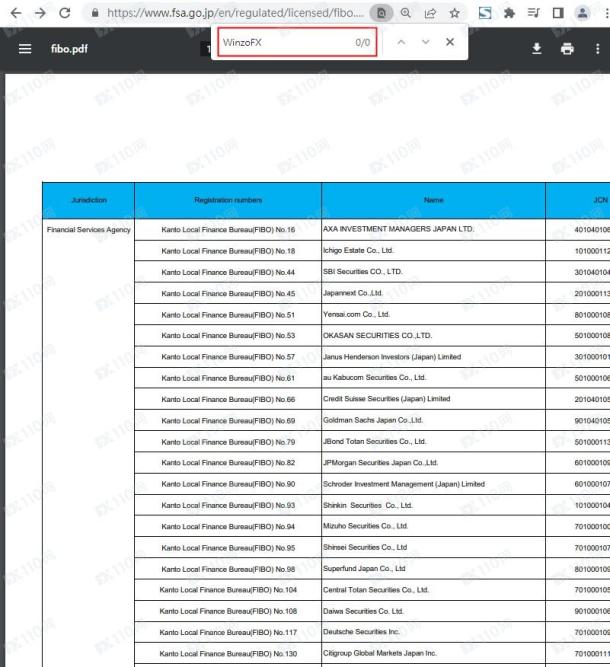Image resolution: width=610 pixels, height=667 pixels.
Task: Click the find-in-page icon in address bar
Action: 381,13
